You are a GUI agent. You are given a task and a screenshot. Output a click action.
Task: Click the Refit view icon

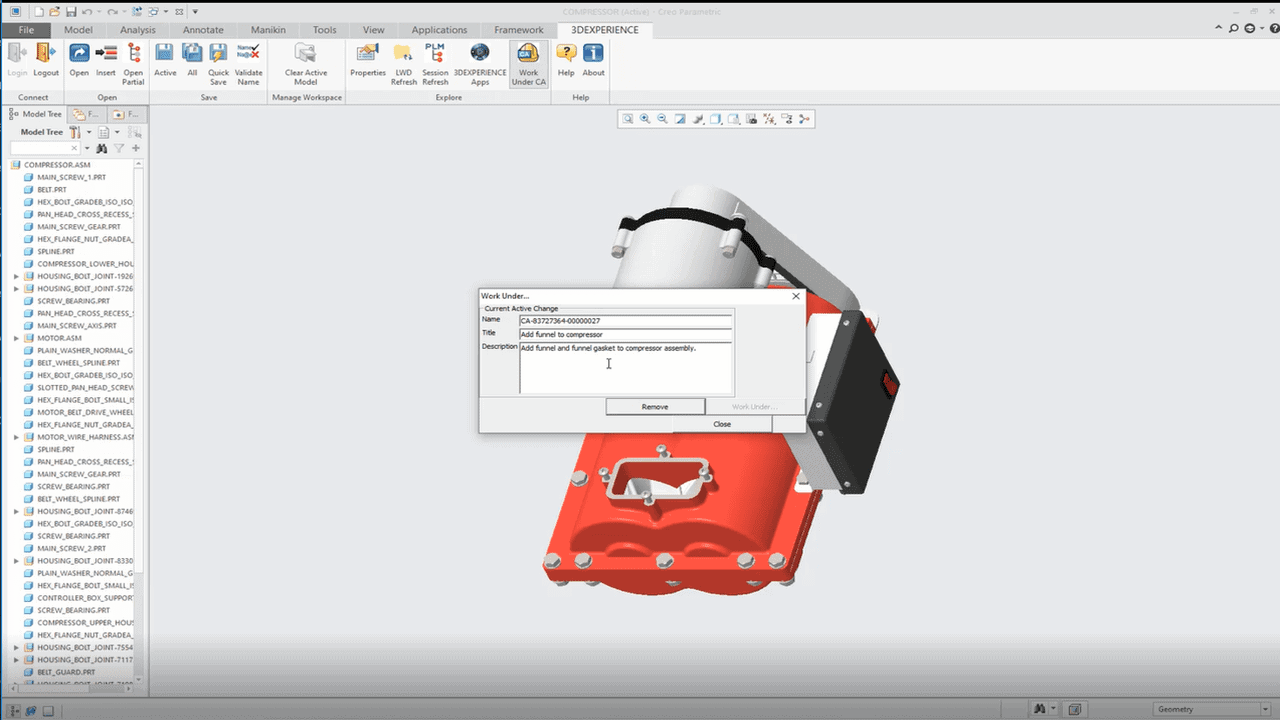point(628,119)
